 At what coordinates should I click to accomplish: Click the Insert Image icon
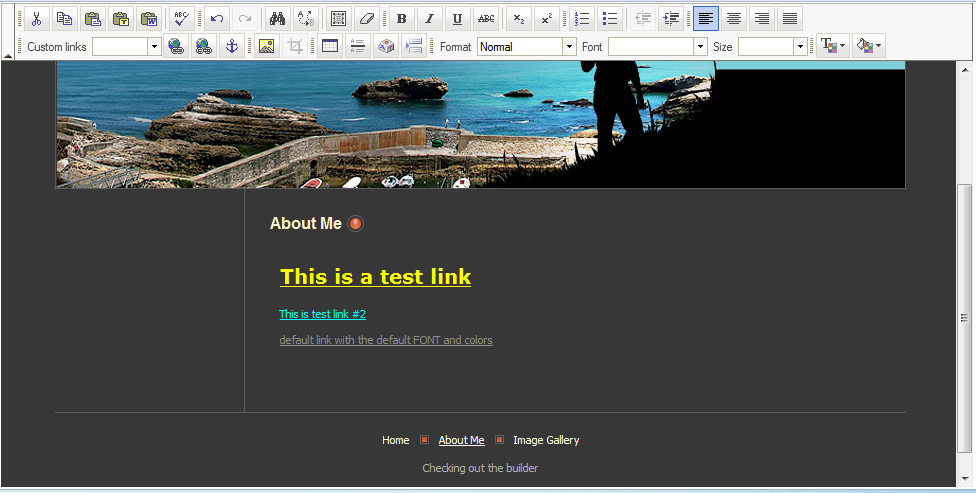click(x=266, y=46)
